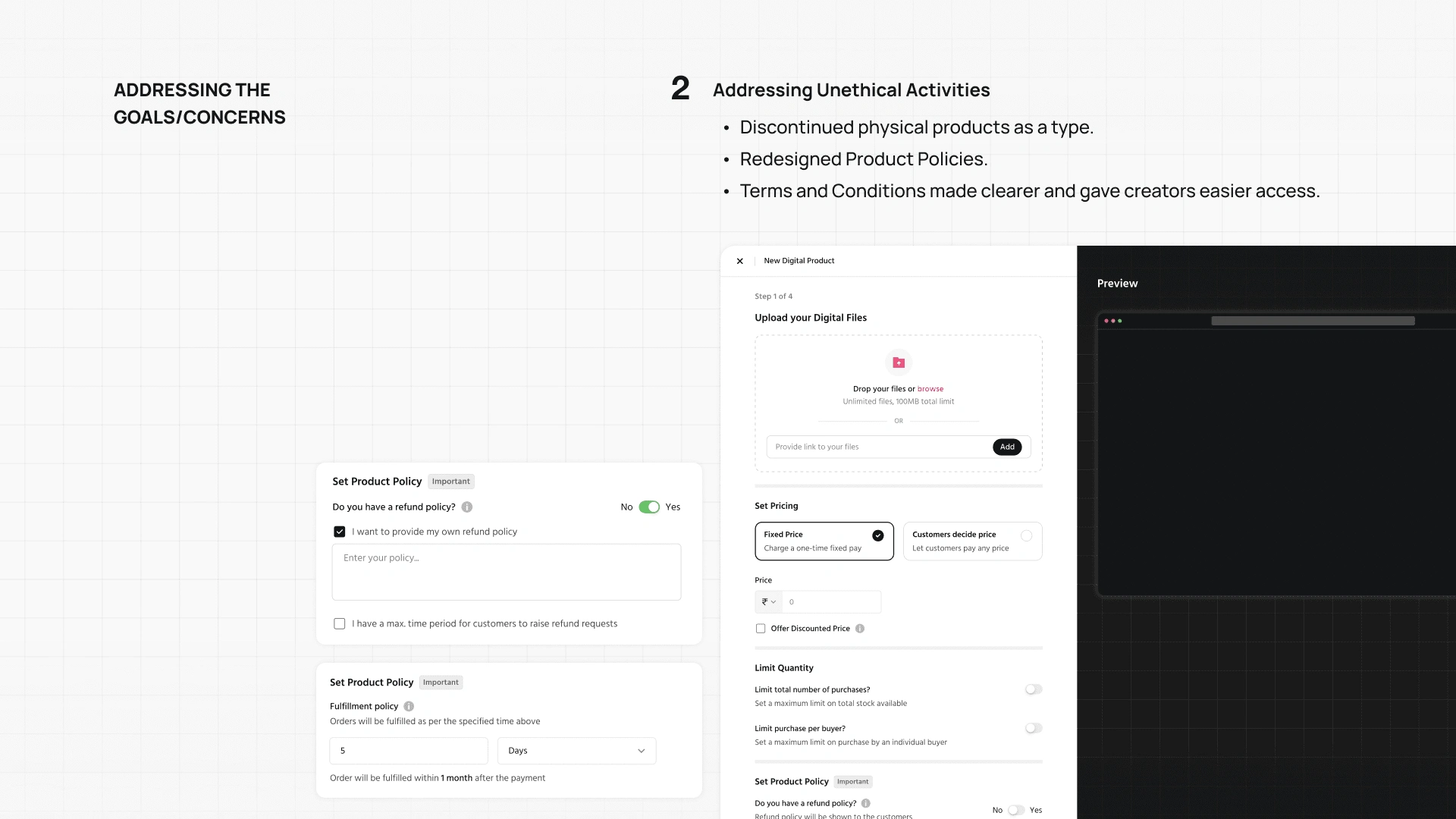Close the New Digital Product dialog

(x=739, y=261)
